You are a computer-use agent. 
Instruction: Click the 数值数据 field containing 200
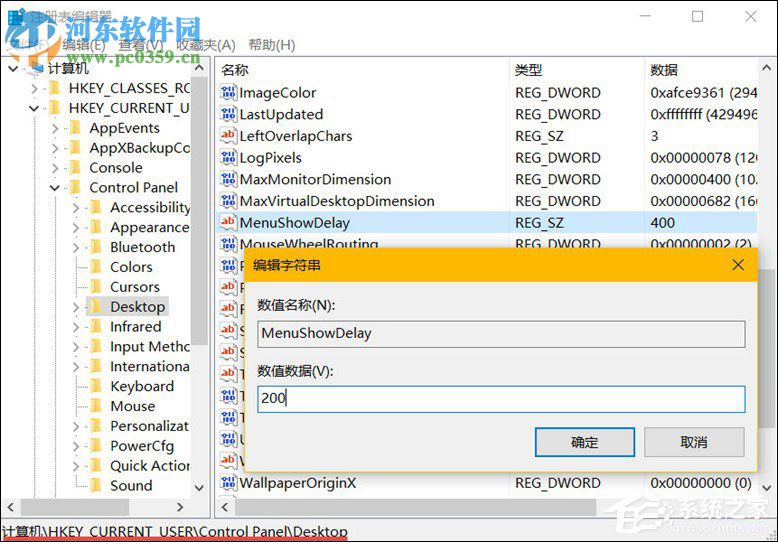point(500,399)
